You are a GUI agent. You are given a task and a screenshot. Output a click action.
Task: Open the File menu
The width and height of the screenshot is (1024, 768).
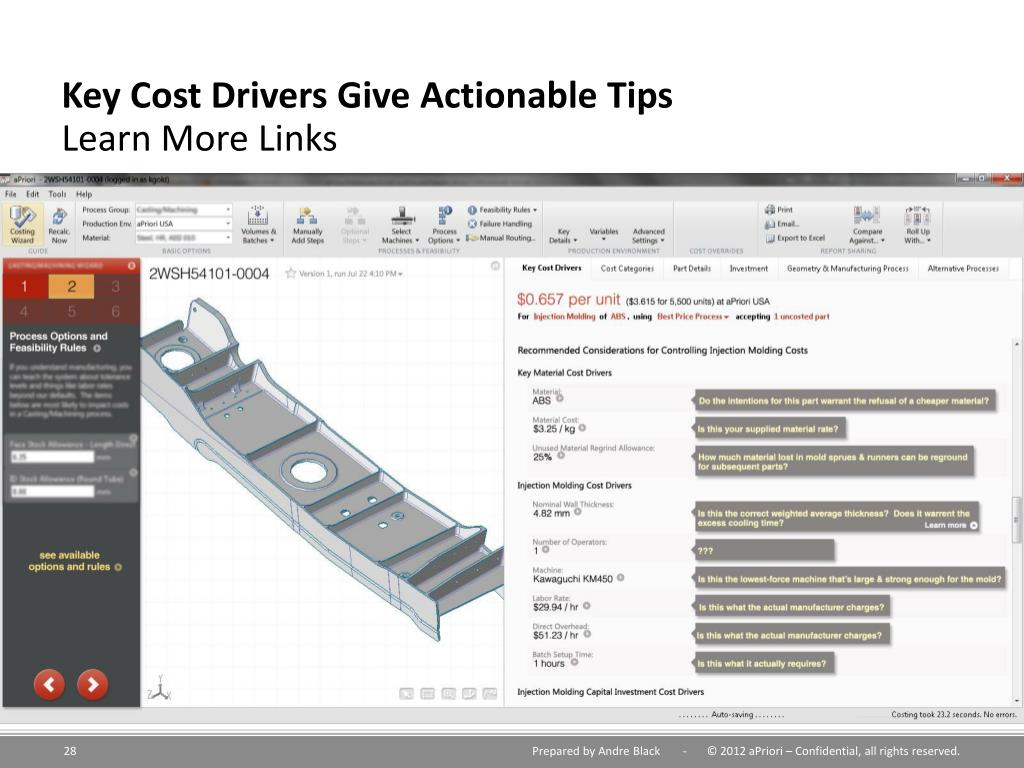tap(10, 194)
